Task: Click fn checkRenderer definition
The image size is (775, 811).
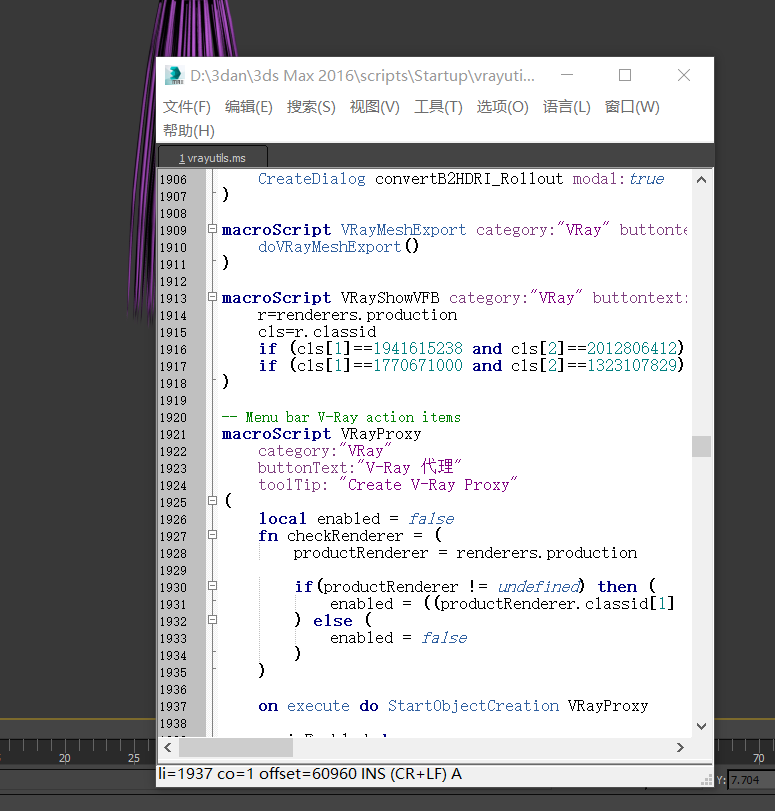Action: coord(350,536)
